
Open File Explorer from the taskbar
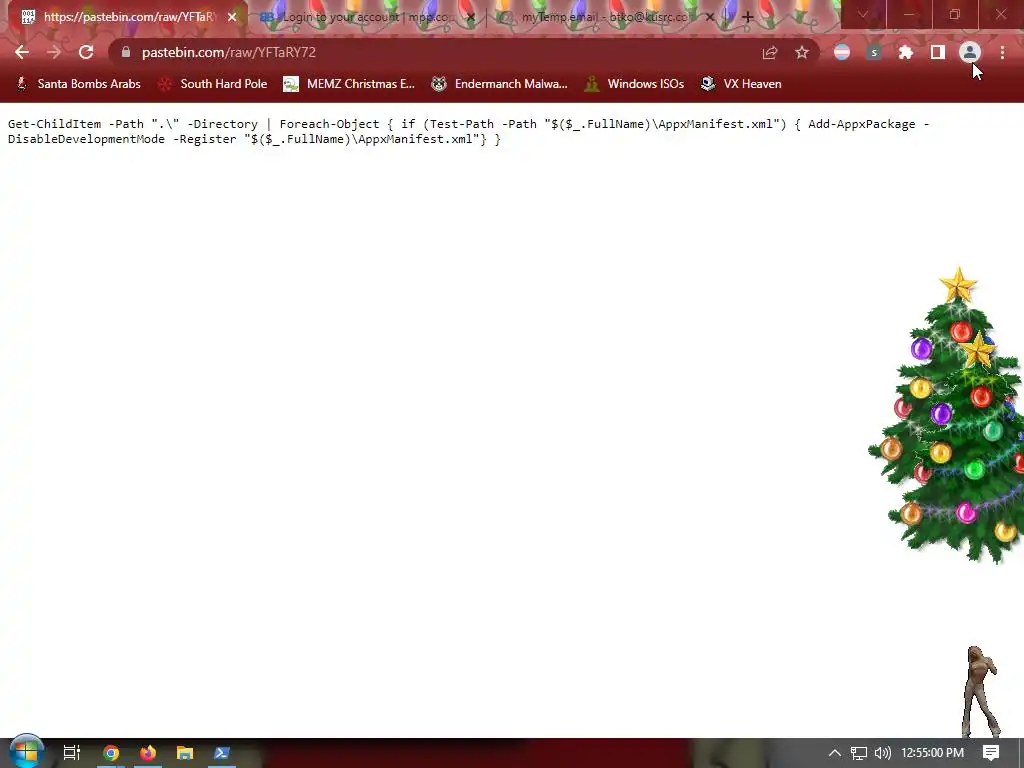coord(185,753)
